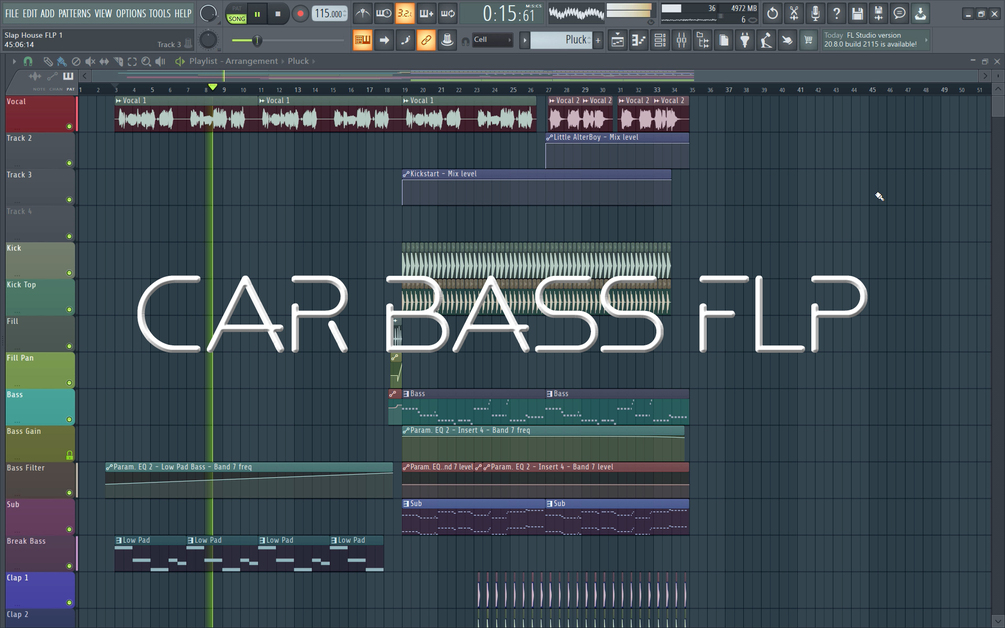The image size is (1005, 628).
Task: Toggle loop recording icon
Action: (x=447, y=13)
